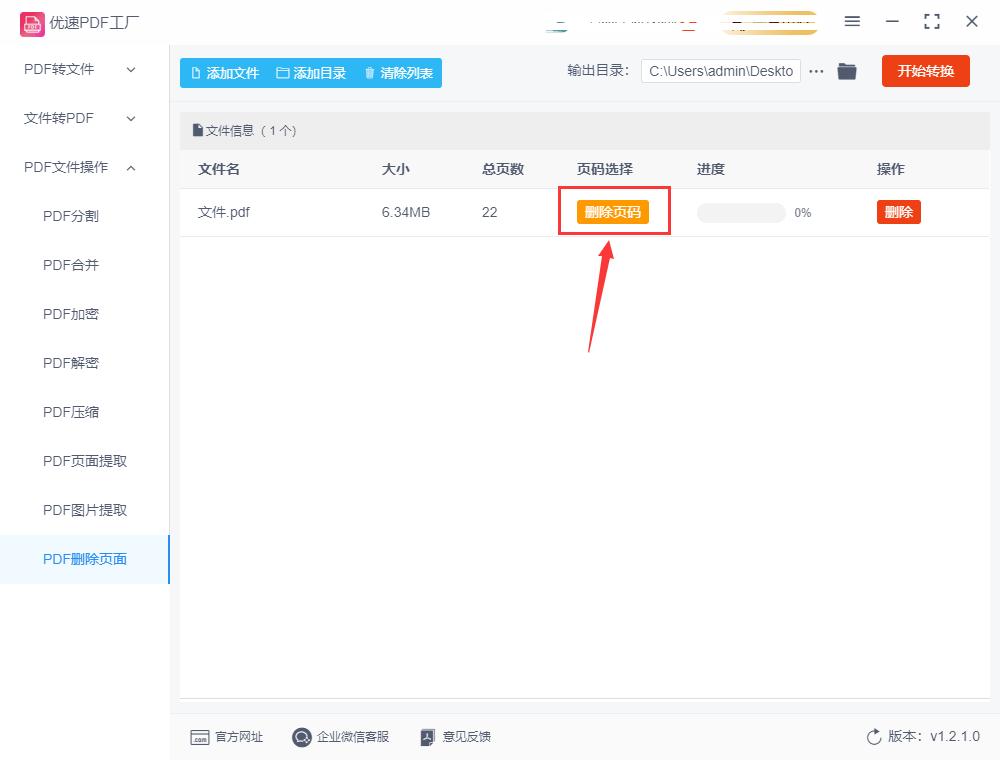Click the 官方网址 website icon
Screen dimensions: 1000x760
[200, 737]
